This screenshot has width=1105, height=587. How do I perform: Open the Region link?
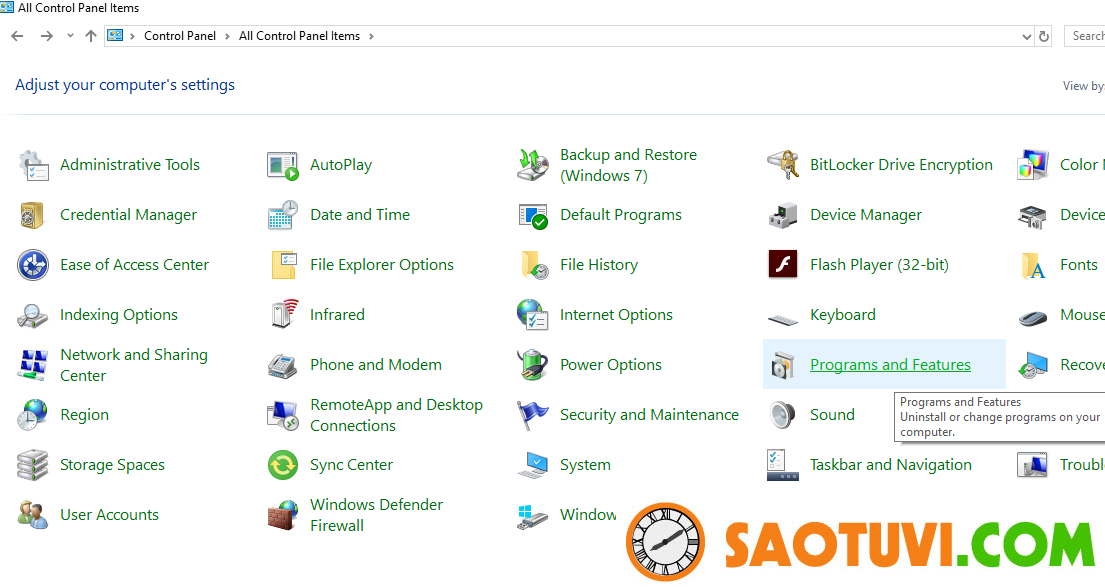click(x=85, y=415)
